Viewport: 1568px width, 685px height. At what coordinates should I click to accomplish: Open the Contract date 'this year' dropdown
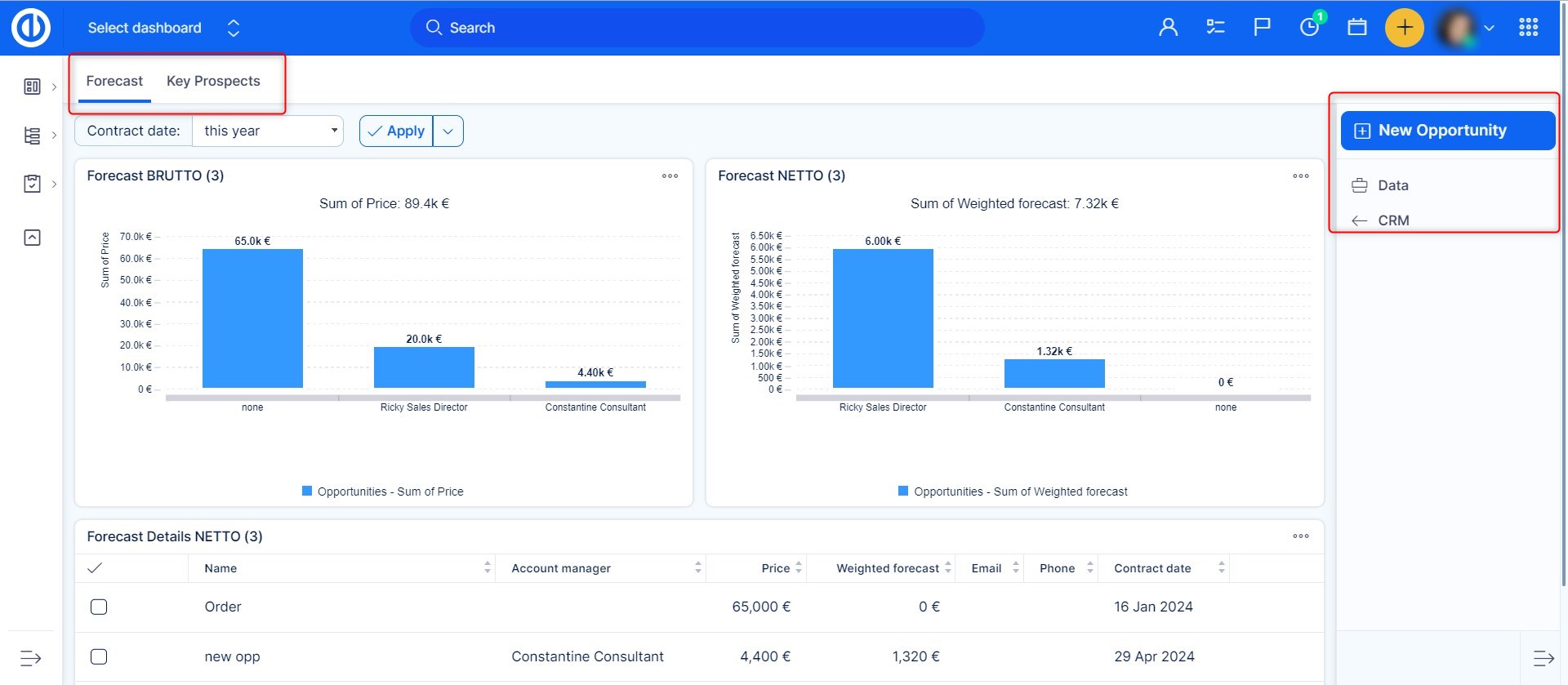268,131
